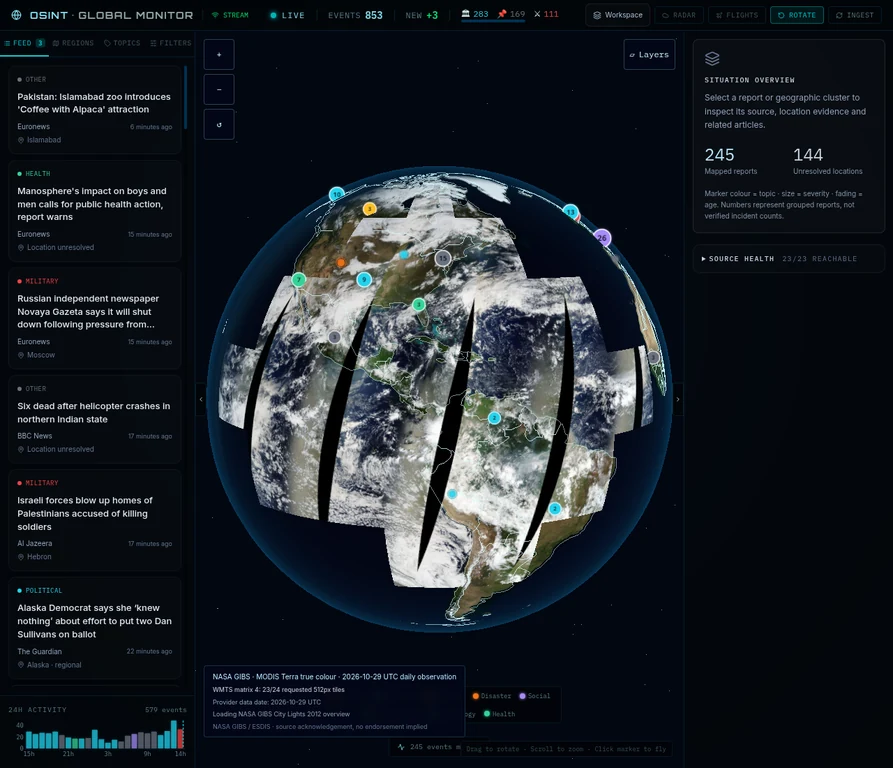The height and width of the screenshot is (768, 893).
Task: Click the cyan marker on Brazil's coast
Action: coord(555,508)
